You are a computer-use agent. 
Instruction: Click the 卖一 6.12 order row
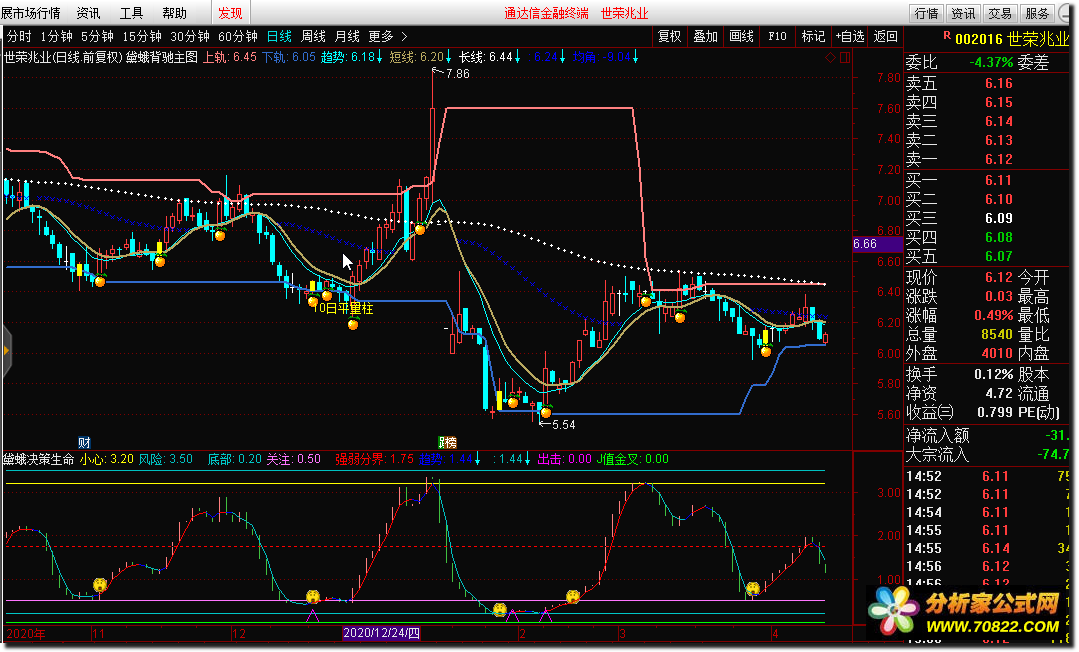987,159
